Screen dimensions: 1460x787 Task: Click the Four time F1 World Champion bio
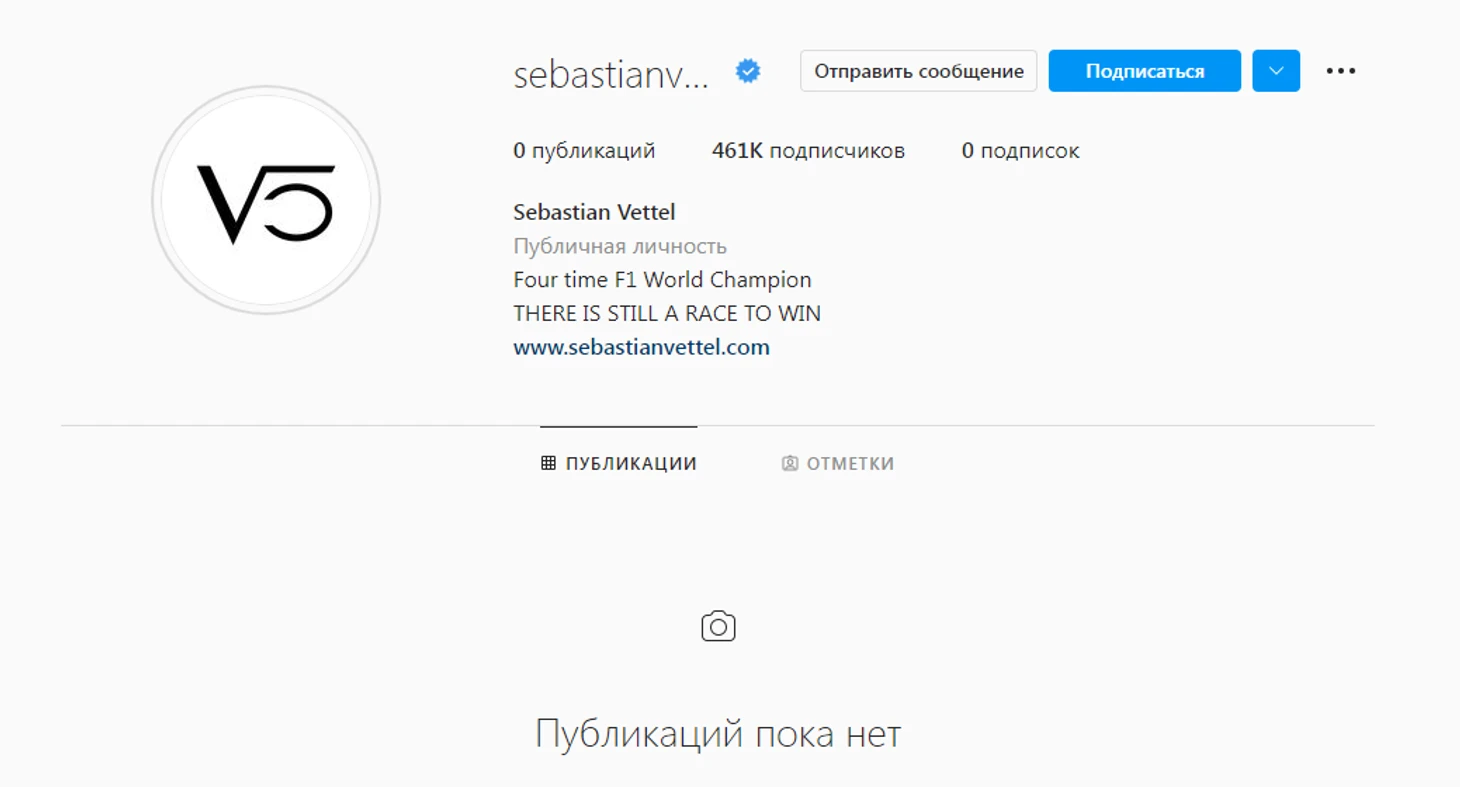coord(662,280)
